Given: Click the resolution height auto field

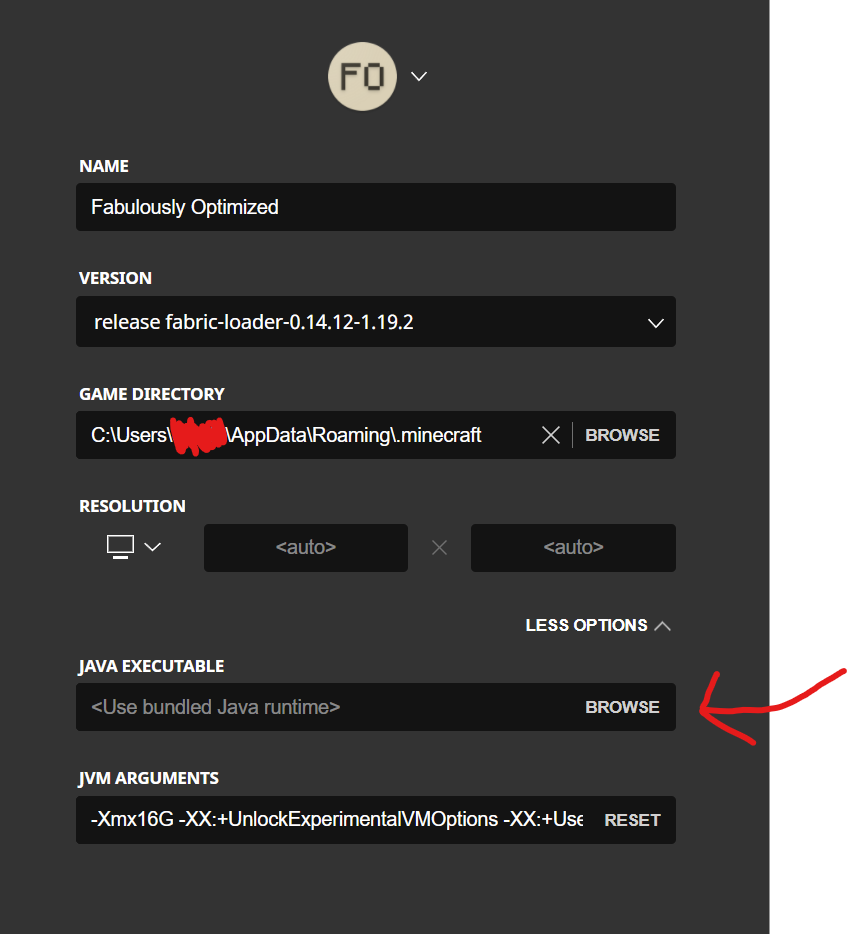Looking at the screenshot, I should 573,547.
